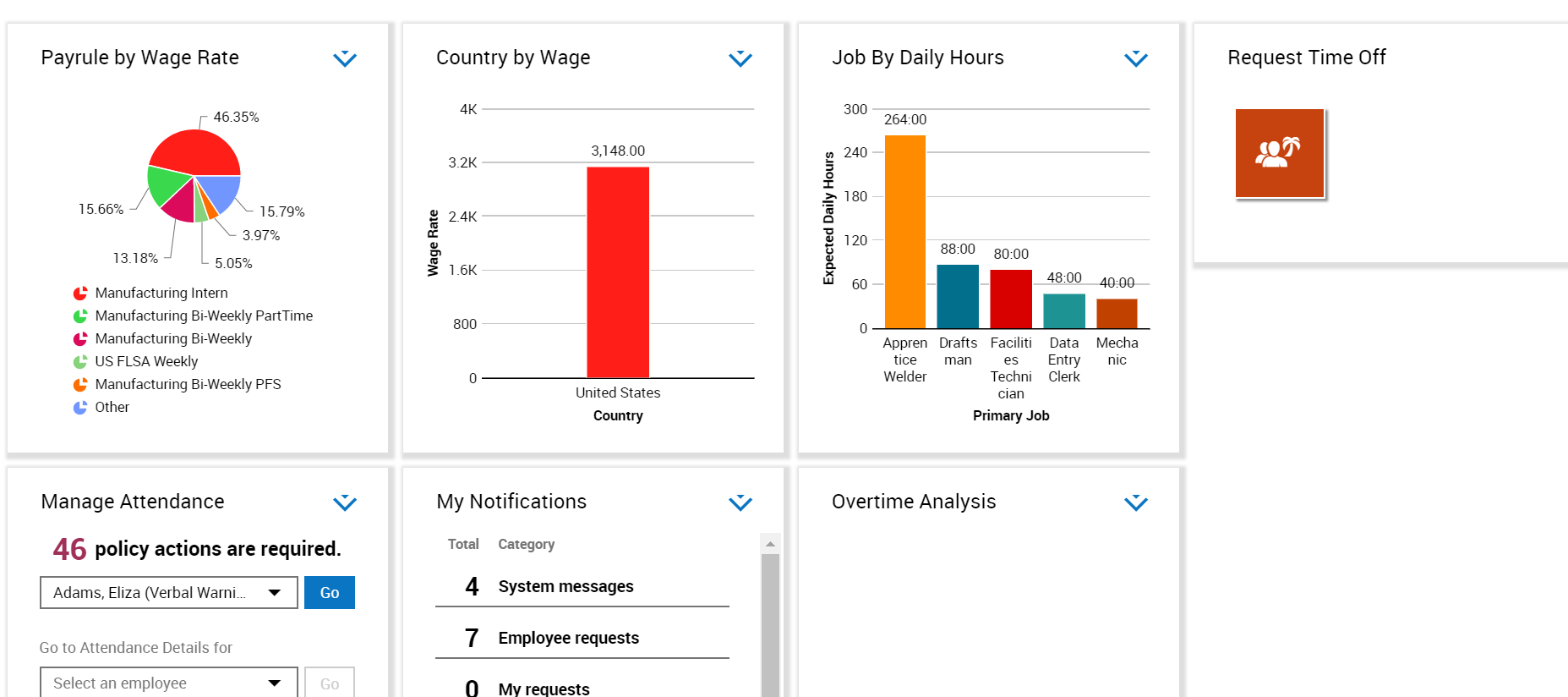Click the Manufacturing Bi-Weekly PartTime legend icon
The image size is (1568, 697).
pos(80,316)
